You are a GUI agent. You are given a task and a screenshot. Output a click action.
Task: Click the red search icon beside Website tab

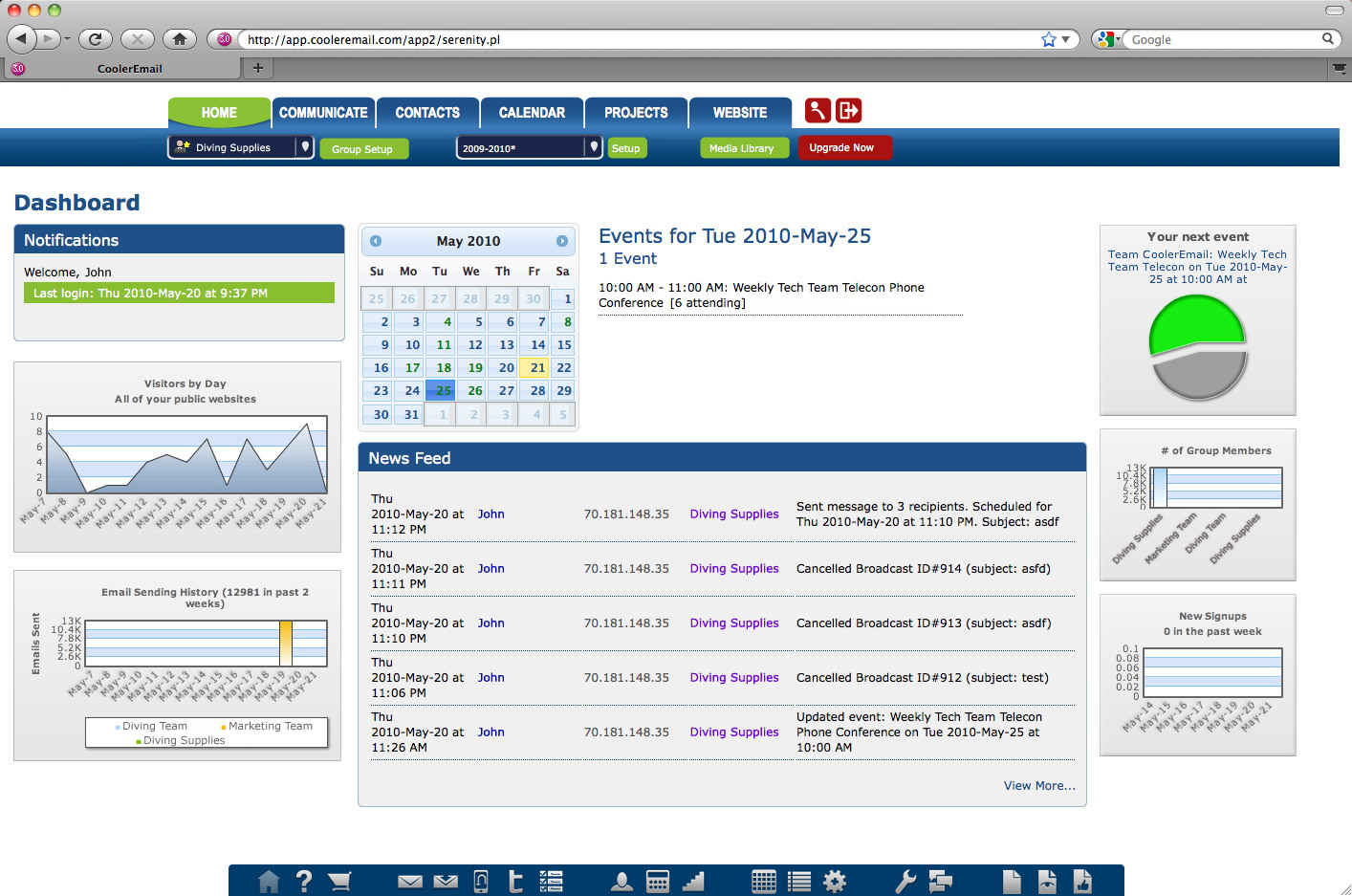coord(818,111)
